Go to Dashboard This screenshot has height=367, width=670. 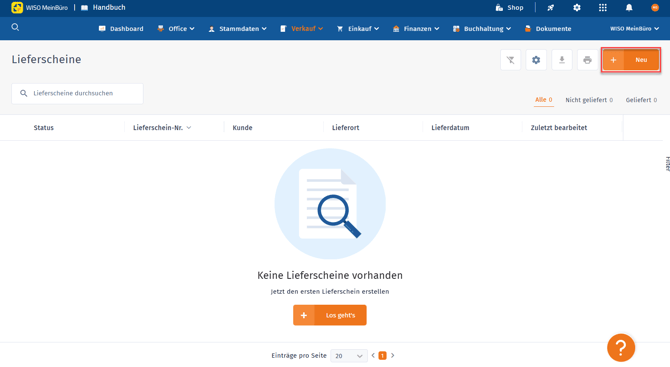coord(121,29)
